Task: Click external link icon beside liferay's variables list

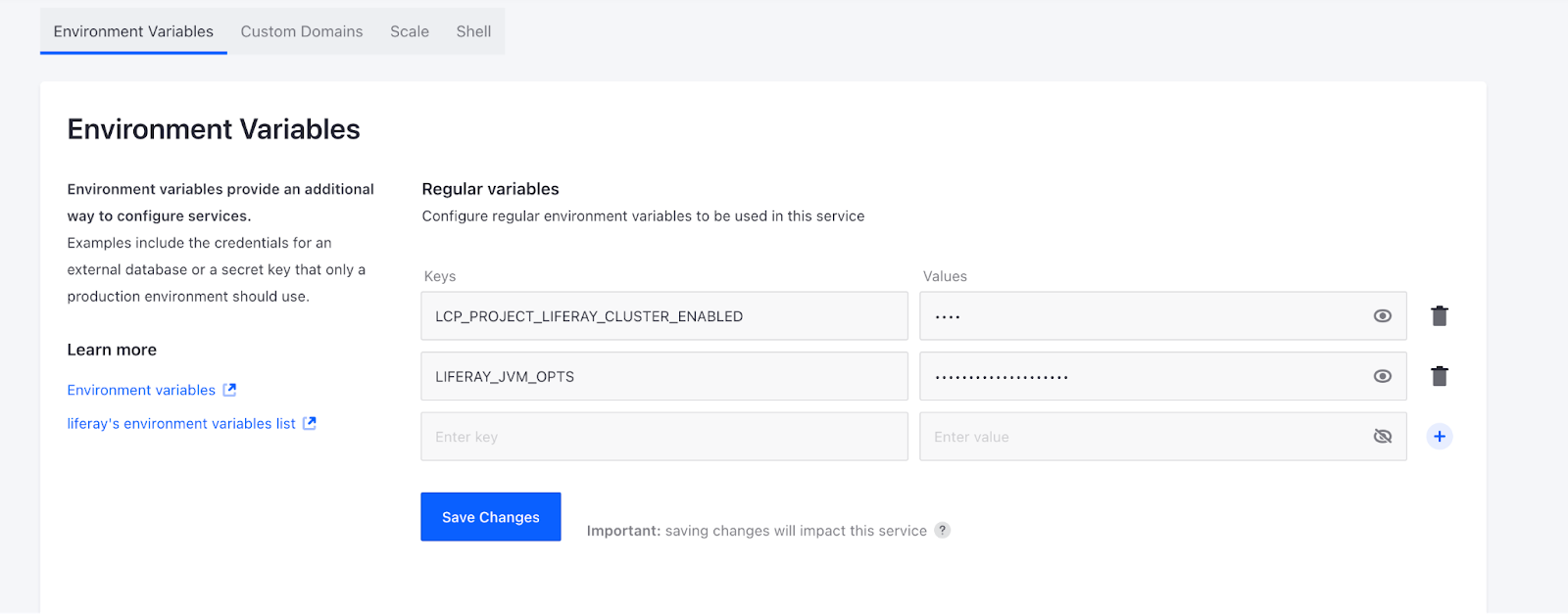Action: click(x=310, y=423)
